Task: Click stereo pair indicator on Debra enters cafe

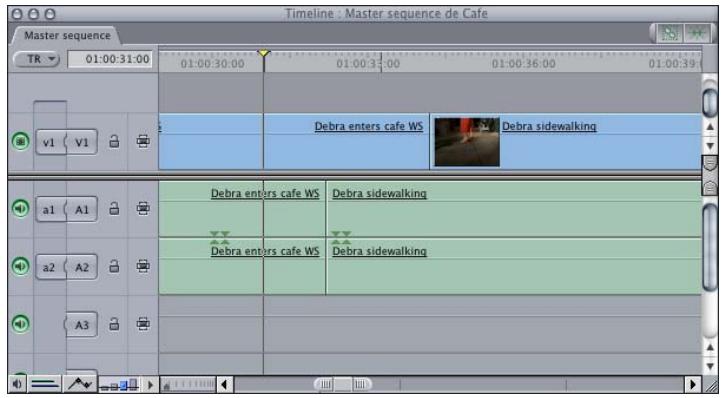Action: click(x=219, y=238)
